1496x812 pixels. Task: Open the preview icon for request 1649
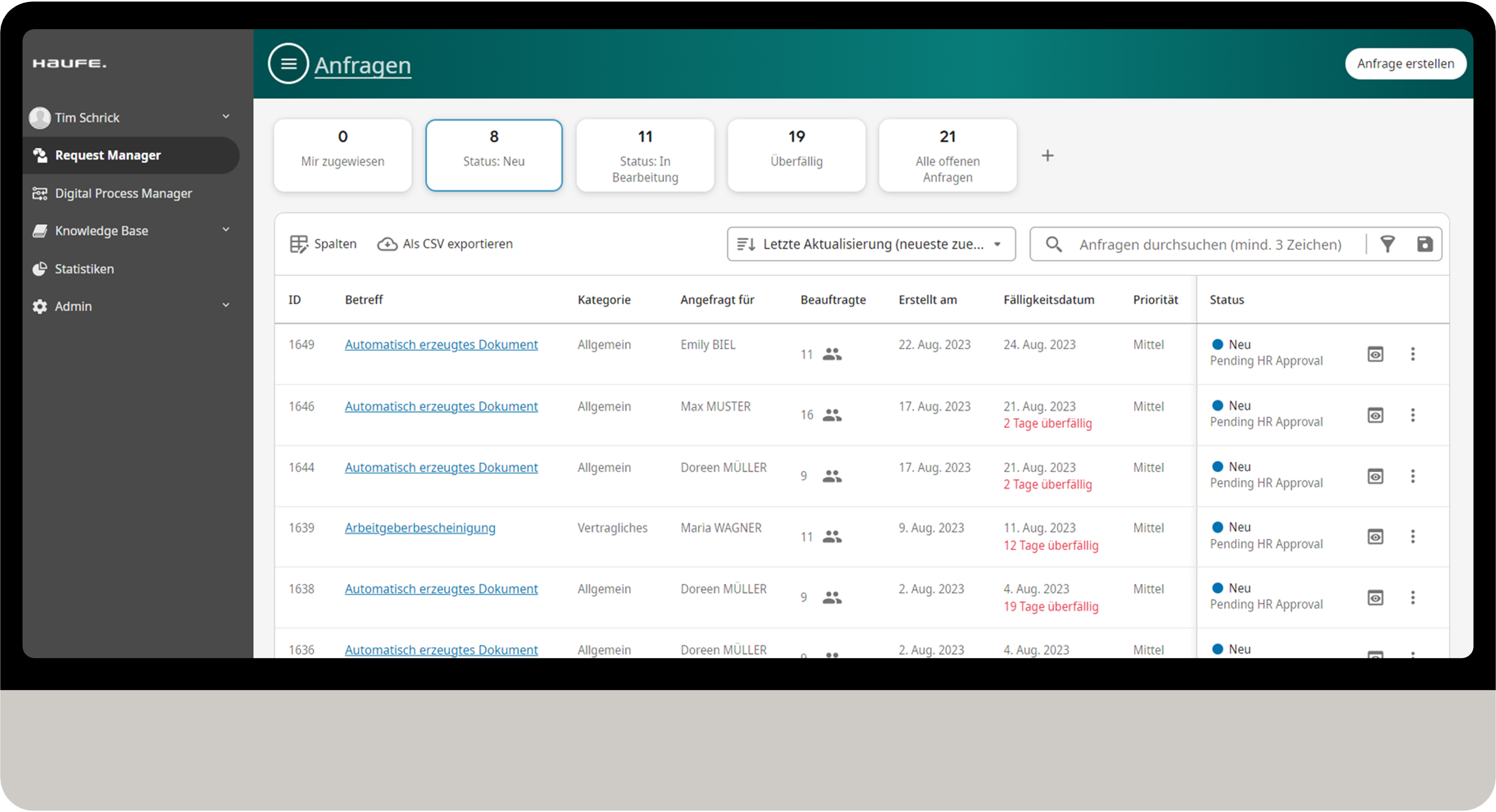(1375, 354)
